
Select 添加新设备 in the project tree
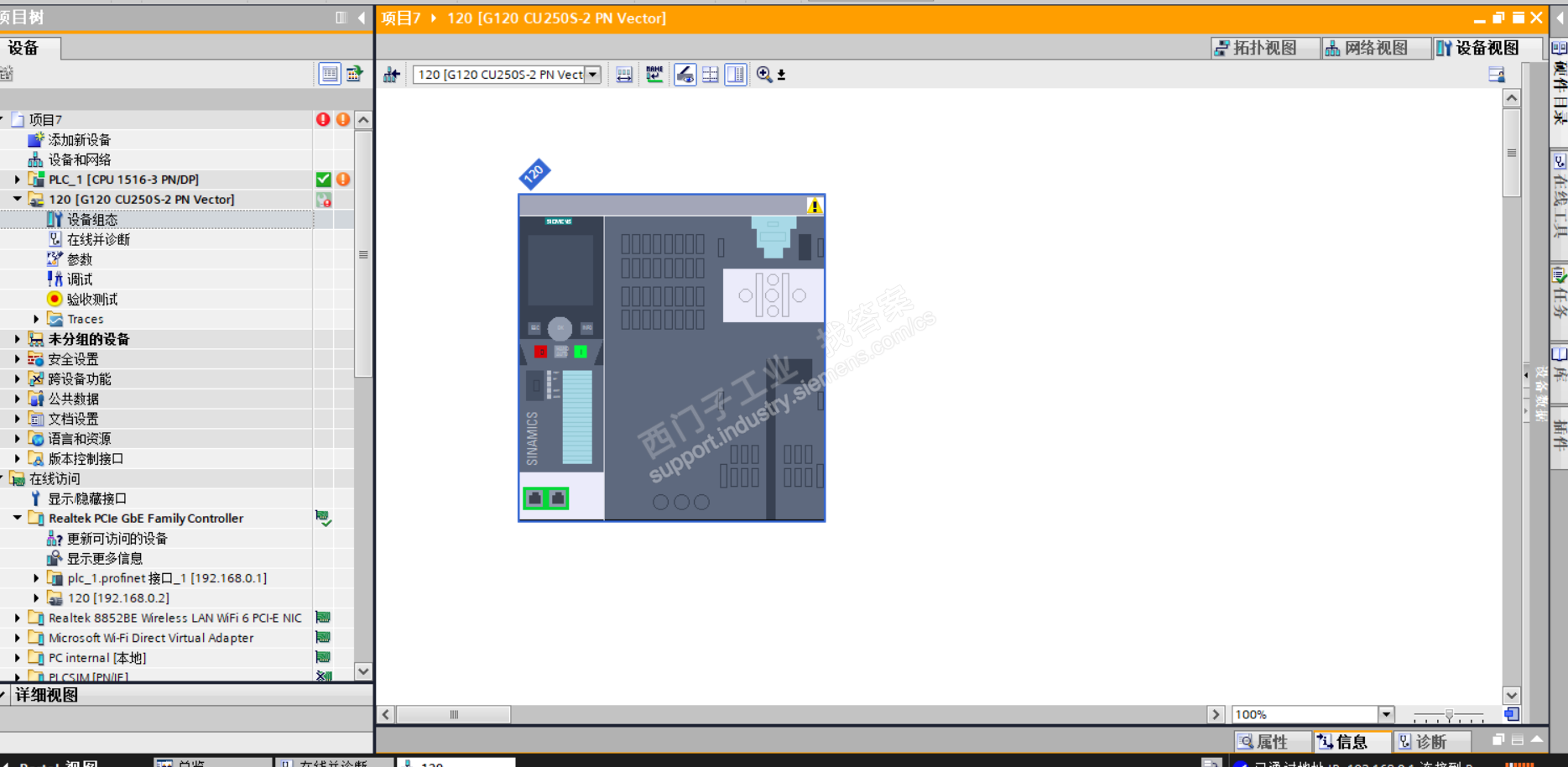pyautogui.click(x=79, y=140)
